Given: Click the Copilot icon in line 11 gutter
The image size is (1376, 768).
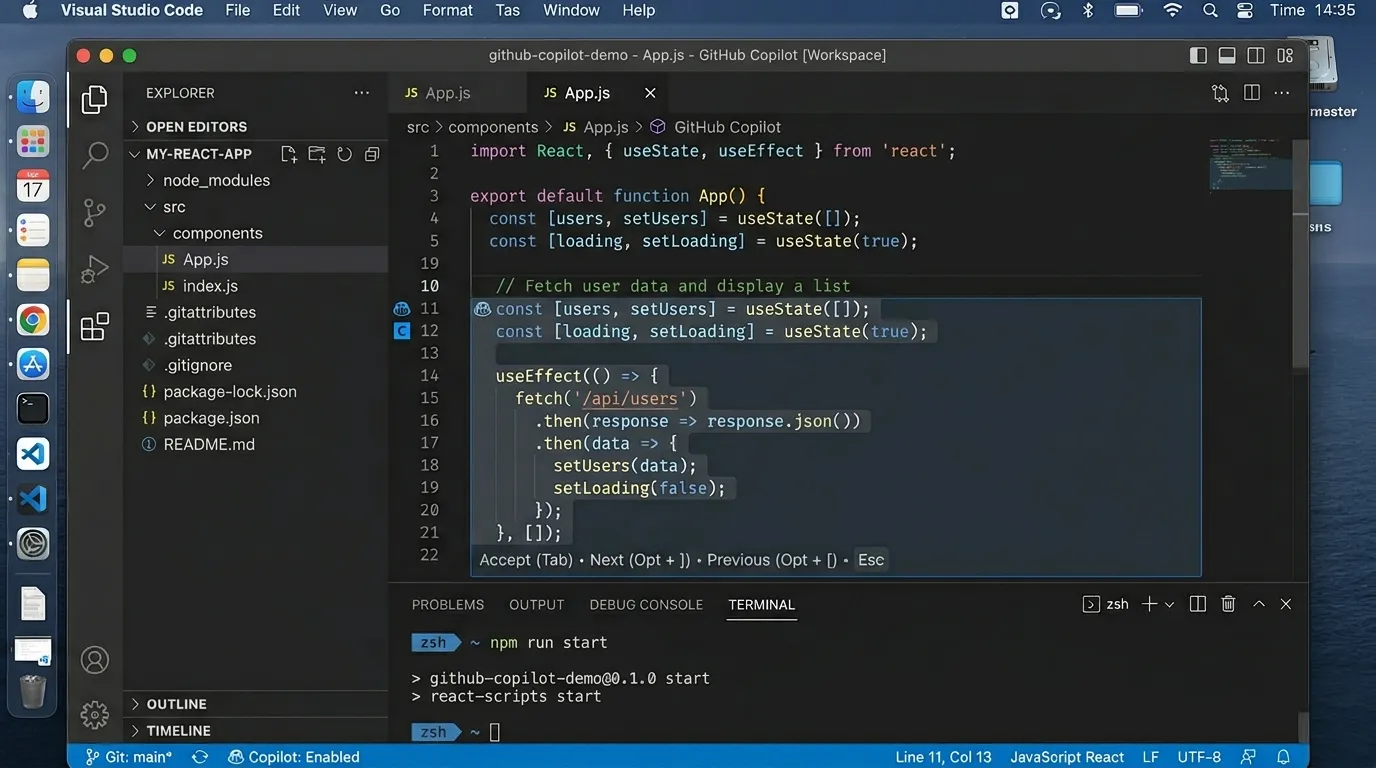Looking at the screenshot, I should pos(402,309).
